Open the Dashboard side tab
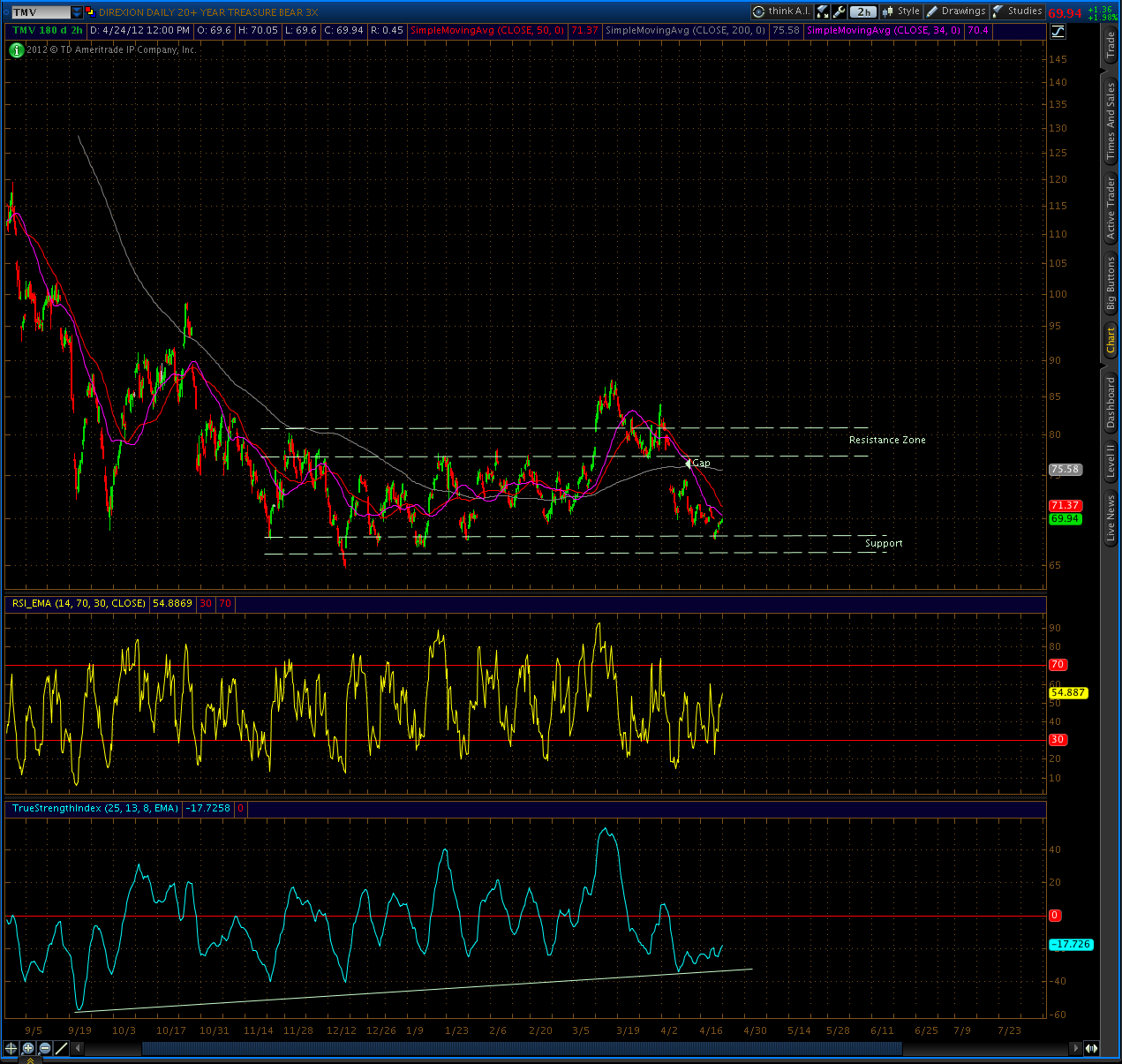Screen dimensions: 1122x1064 pos(1111,403)
